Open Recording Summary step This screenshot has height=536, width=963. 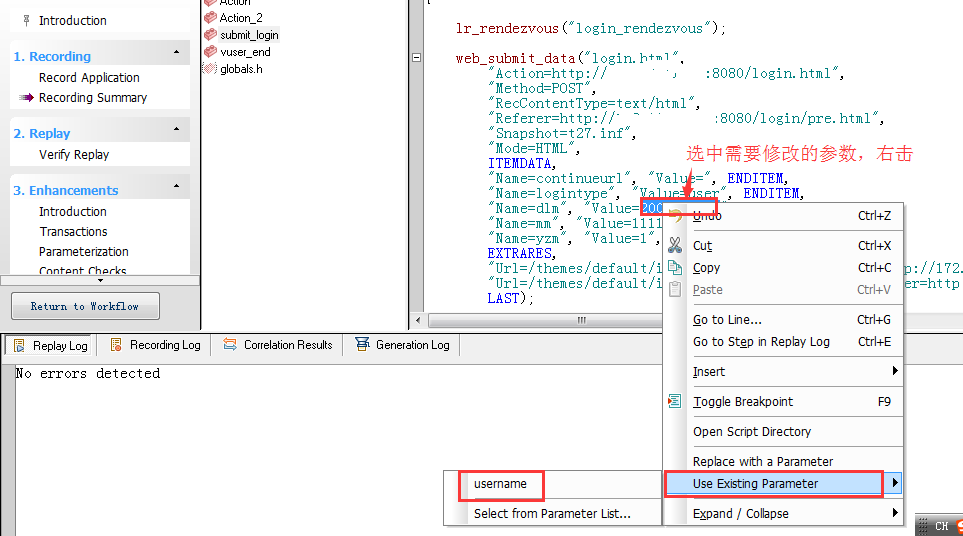click(93, 98)
